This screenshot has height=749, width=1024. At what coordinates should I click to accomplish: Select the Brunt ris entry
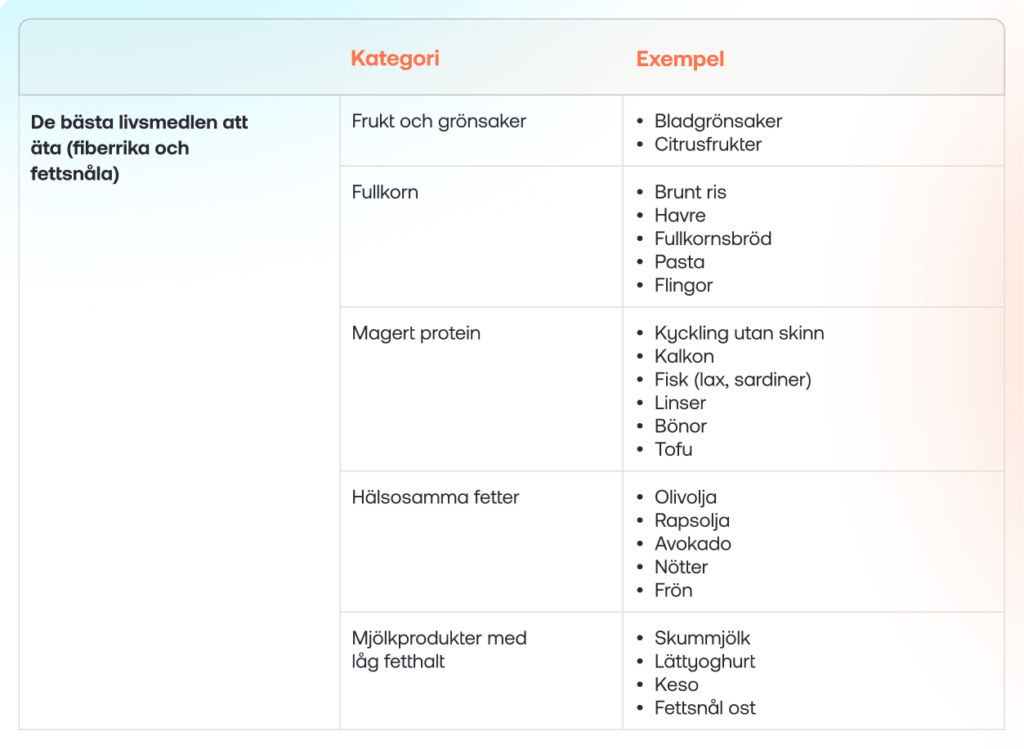pos(690,192)
